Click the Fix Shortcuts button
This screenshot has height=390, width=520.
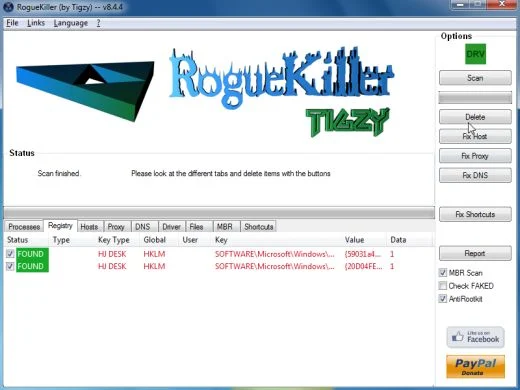pyautogui.click(x=475, y=214)
